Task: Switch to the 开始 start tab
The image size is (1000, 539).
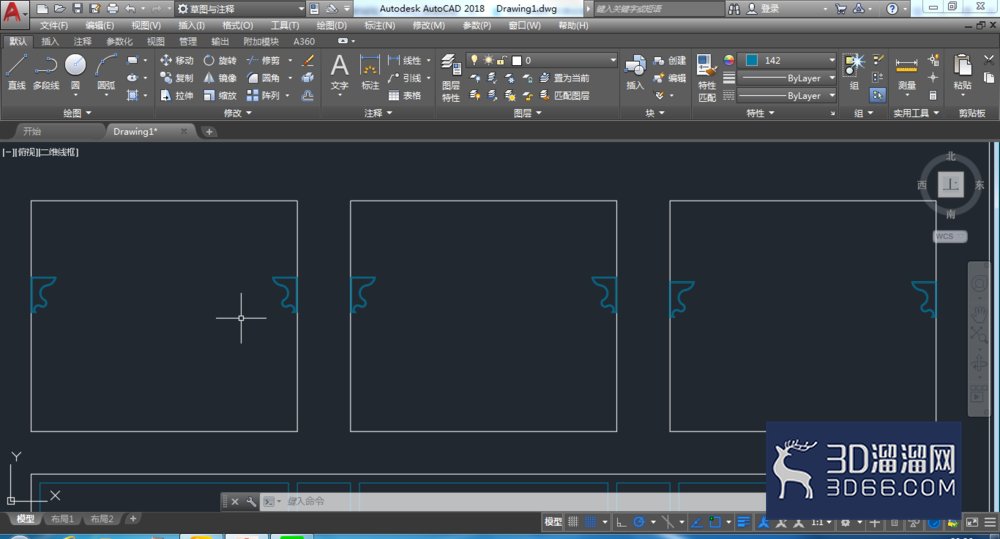Action: pos(32,131)
